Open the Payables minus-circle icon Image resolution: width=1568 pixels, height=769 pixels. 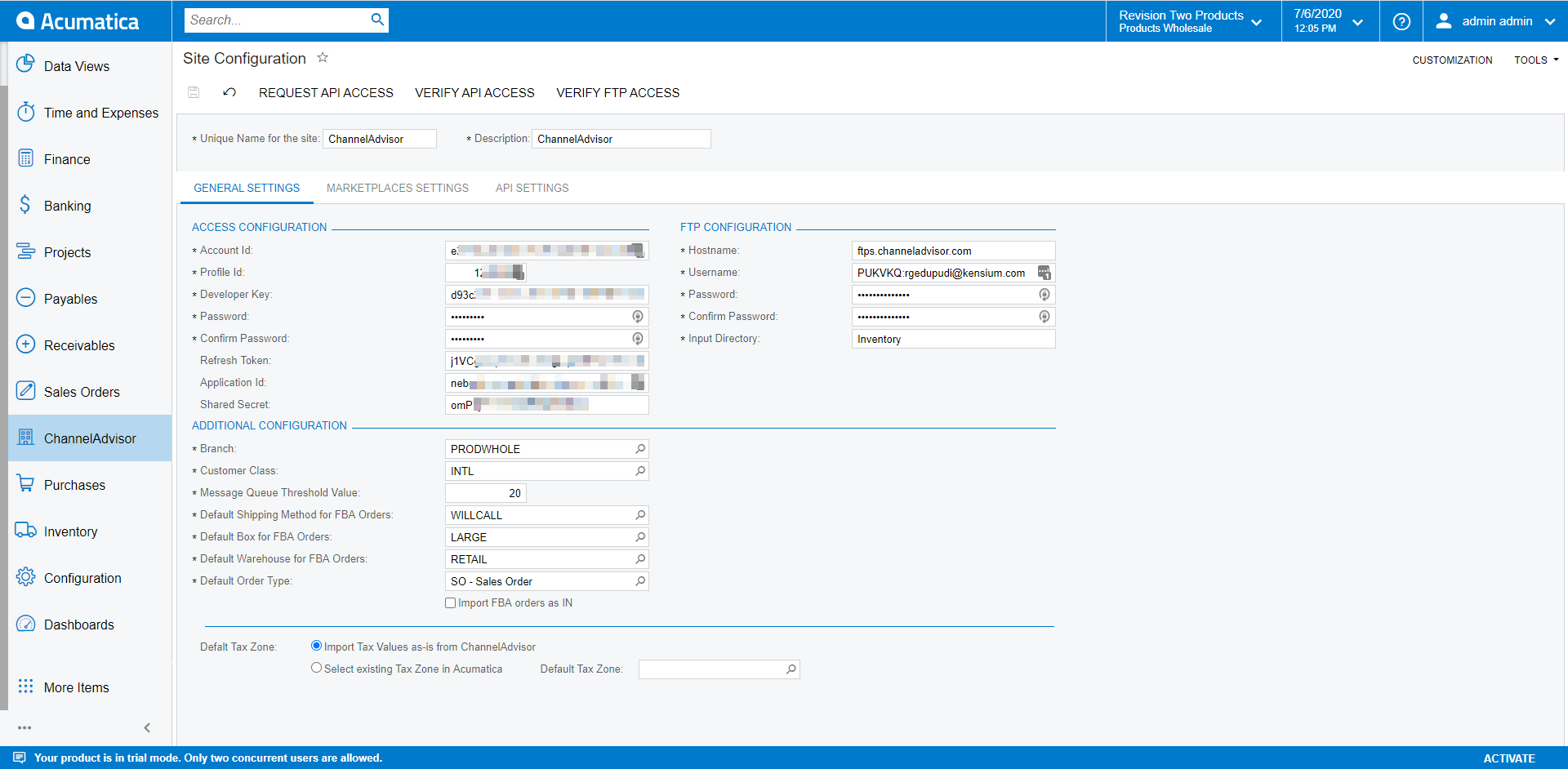click(x=25, y=297)
